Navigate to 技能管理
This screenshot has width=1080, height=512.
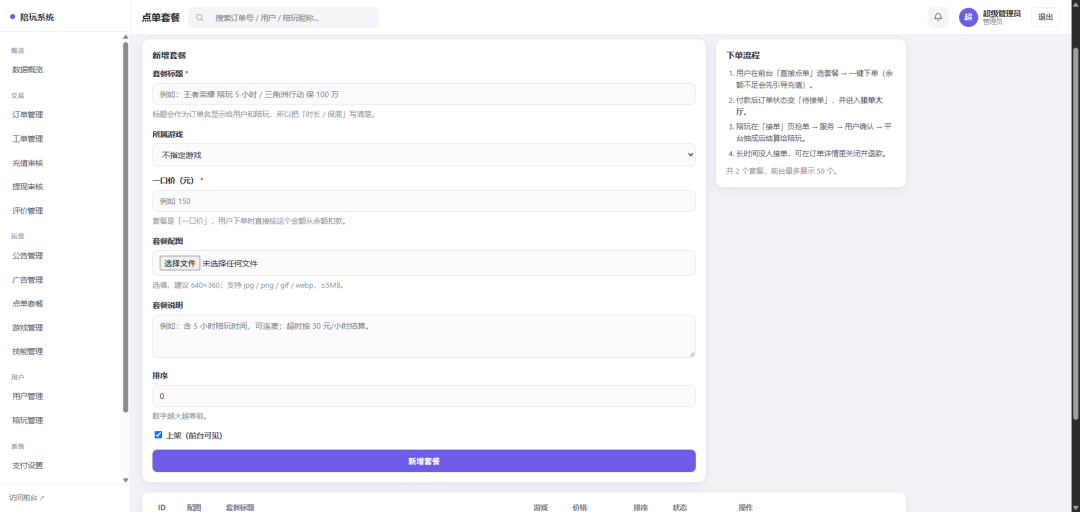pyautogui.click(x=28, y=351)
